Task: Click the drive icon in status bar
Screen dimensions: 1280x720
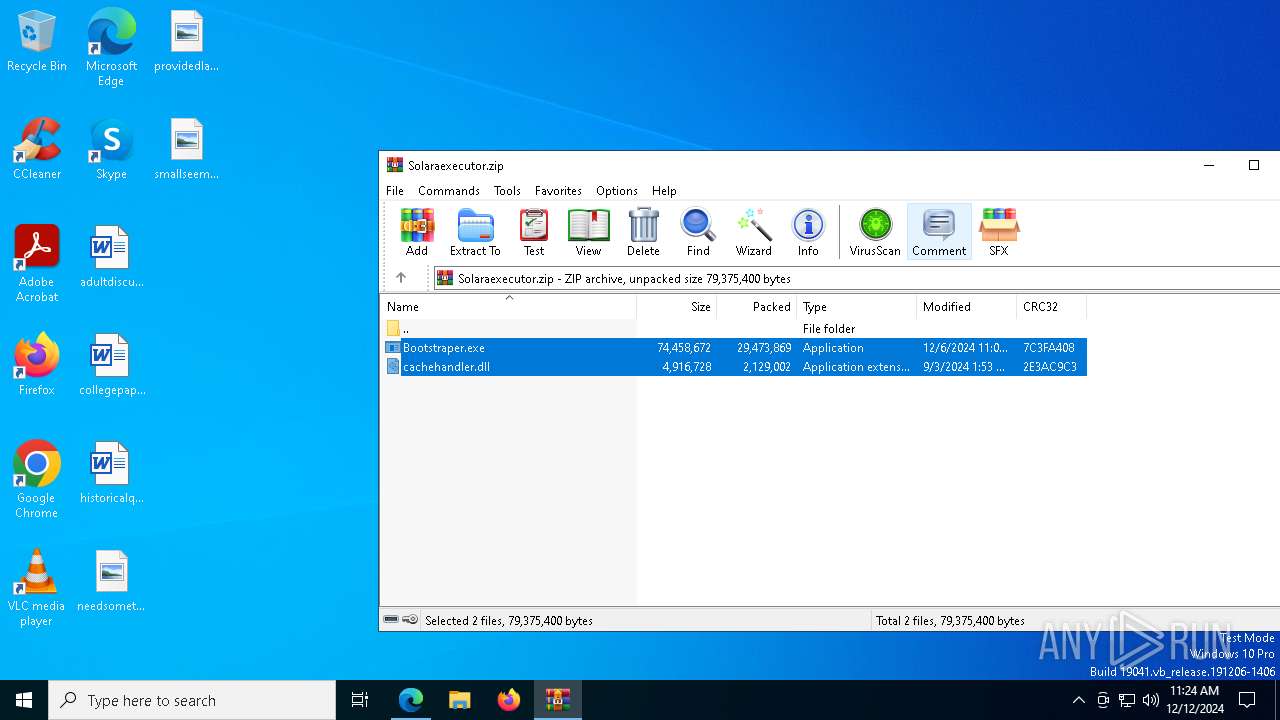Action: click(x=392, y=620)
